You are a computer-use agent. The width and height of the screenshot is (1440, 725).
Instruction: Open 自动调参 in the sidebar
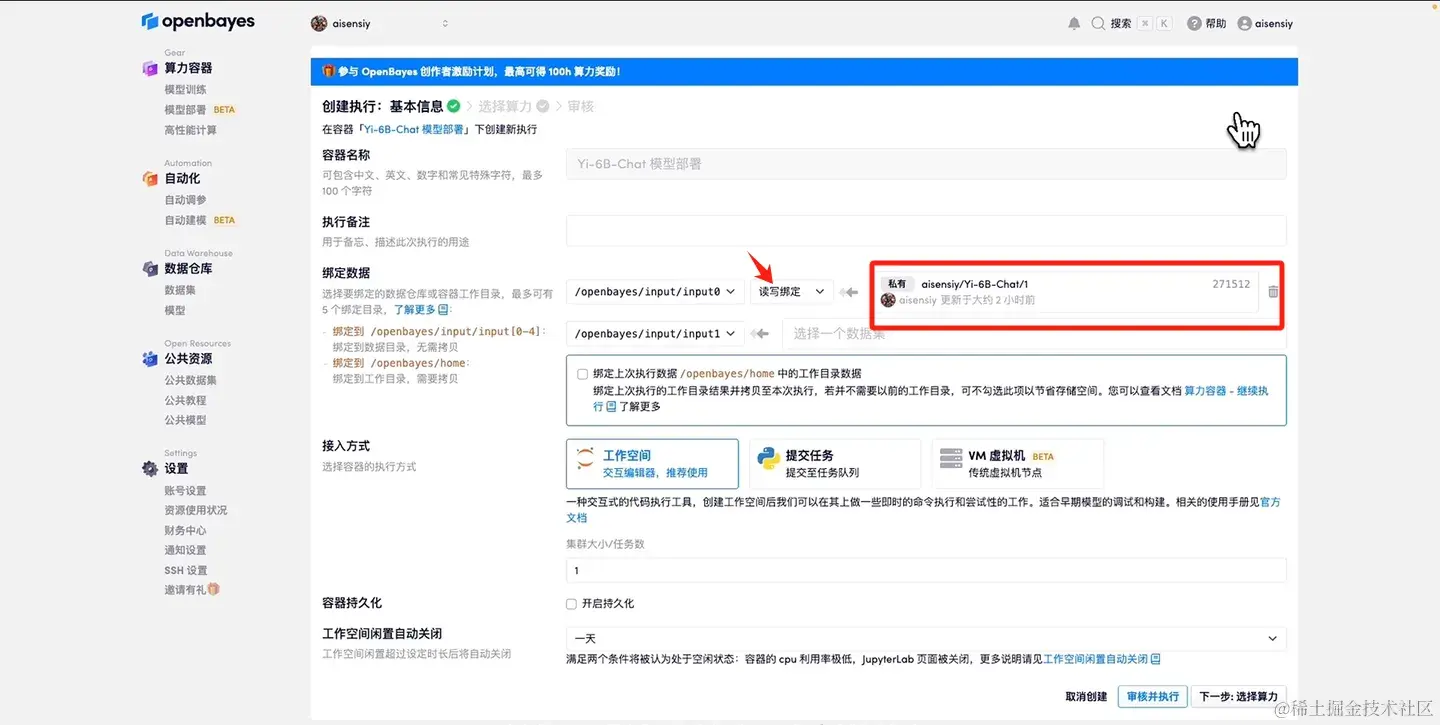tap(185, 200)
